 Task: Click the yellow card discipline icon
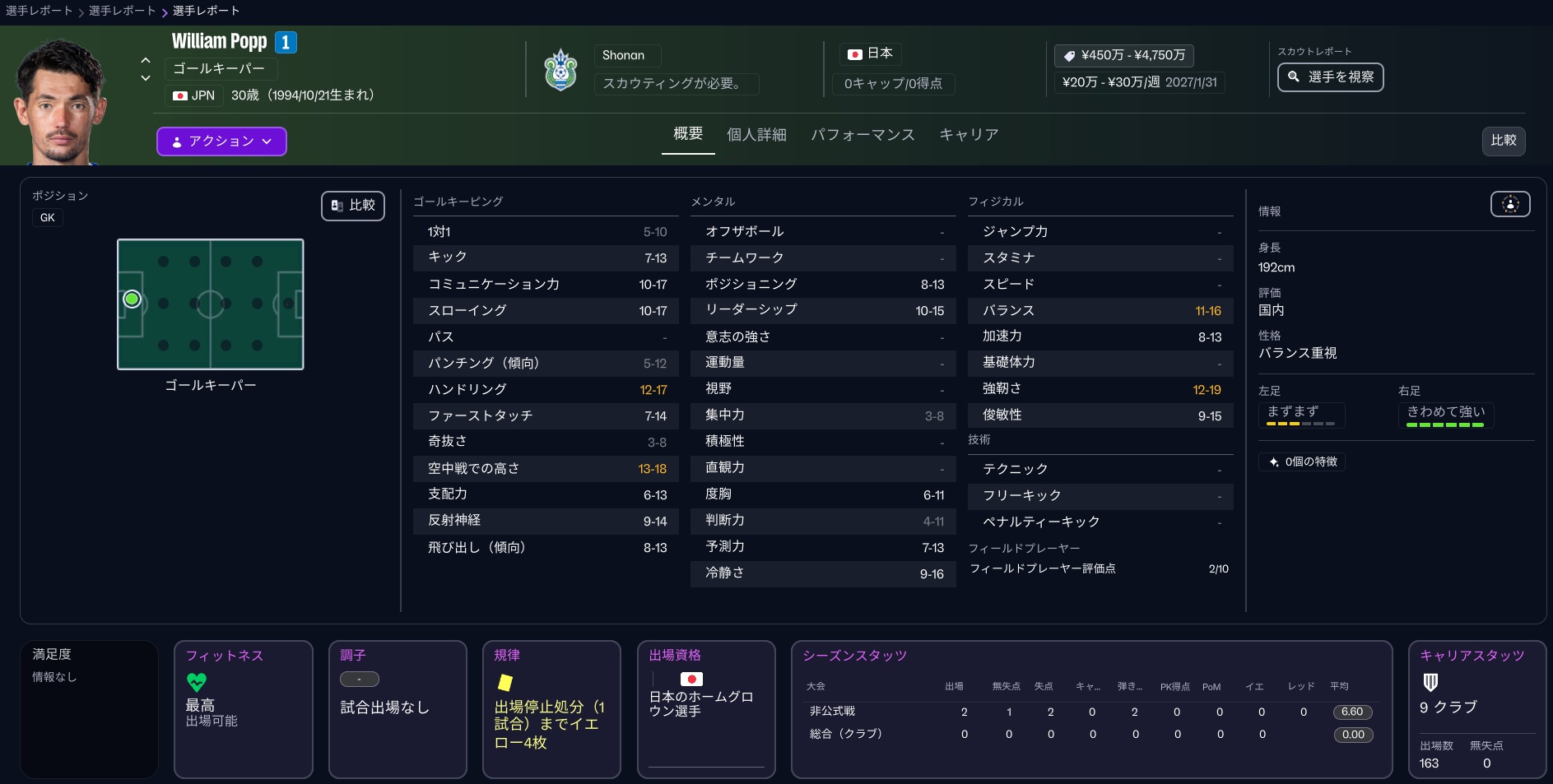[505, 682]
